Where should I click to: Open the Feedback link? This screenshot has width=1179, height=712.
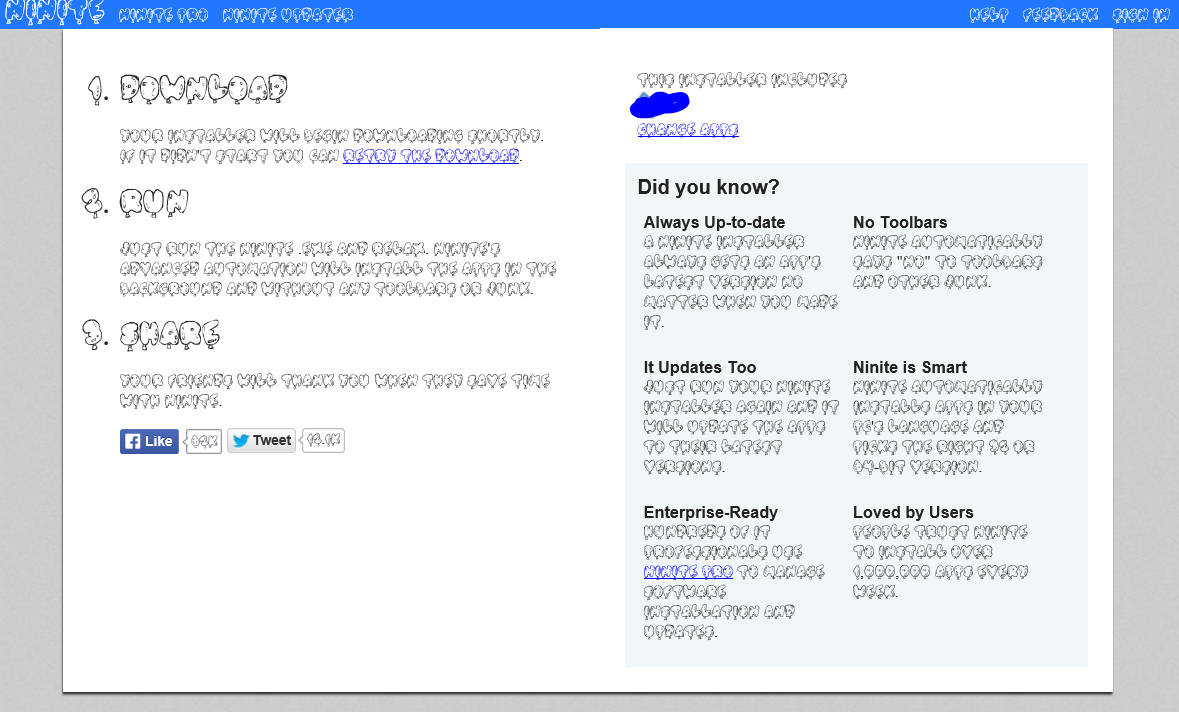tap(1060, 15)
